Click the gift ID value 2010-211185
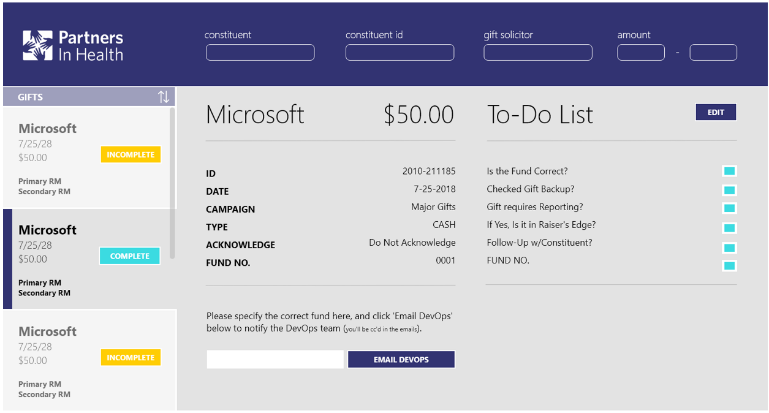Screen dimensions: 769x413 429,171
